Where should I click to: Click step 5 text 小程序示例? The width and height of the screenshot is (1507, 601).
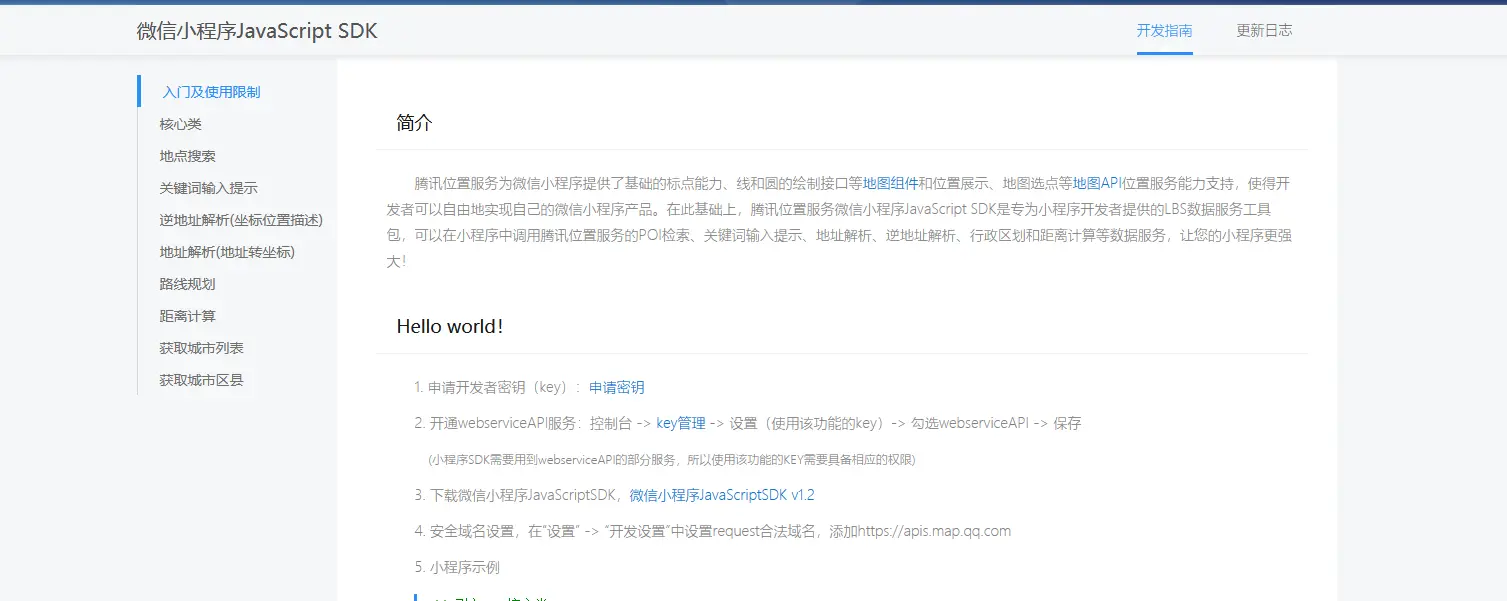tap(464, 567)
